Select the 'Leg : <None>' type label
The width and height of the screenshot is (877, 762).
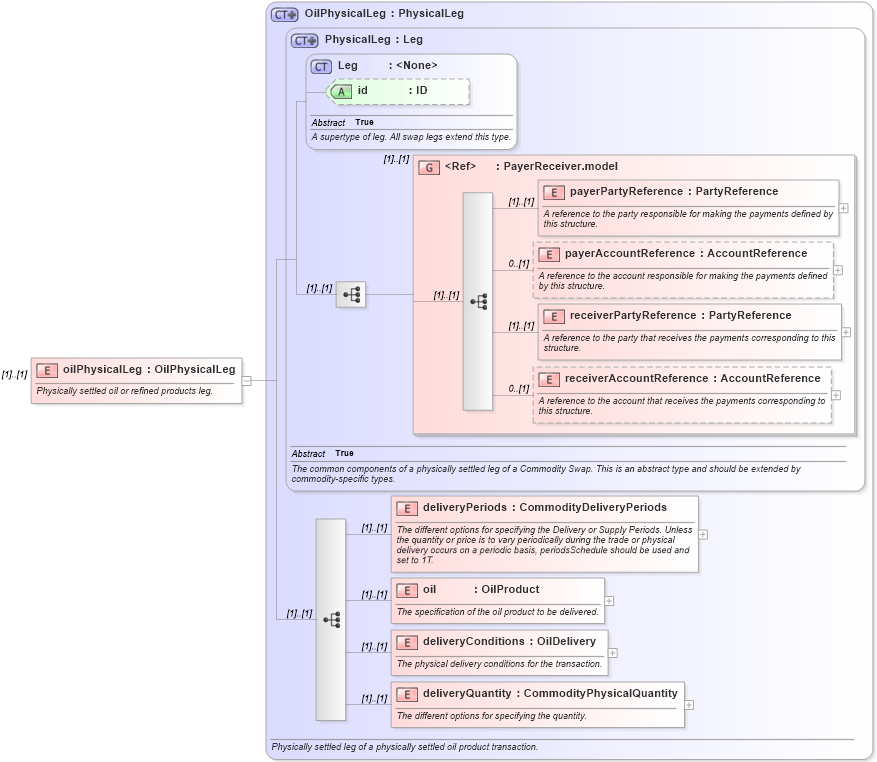tap(388, 65)
